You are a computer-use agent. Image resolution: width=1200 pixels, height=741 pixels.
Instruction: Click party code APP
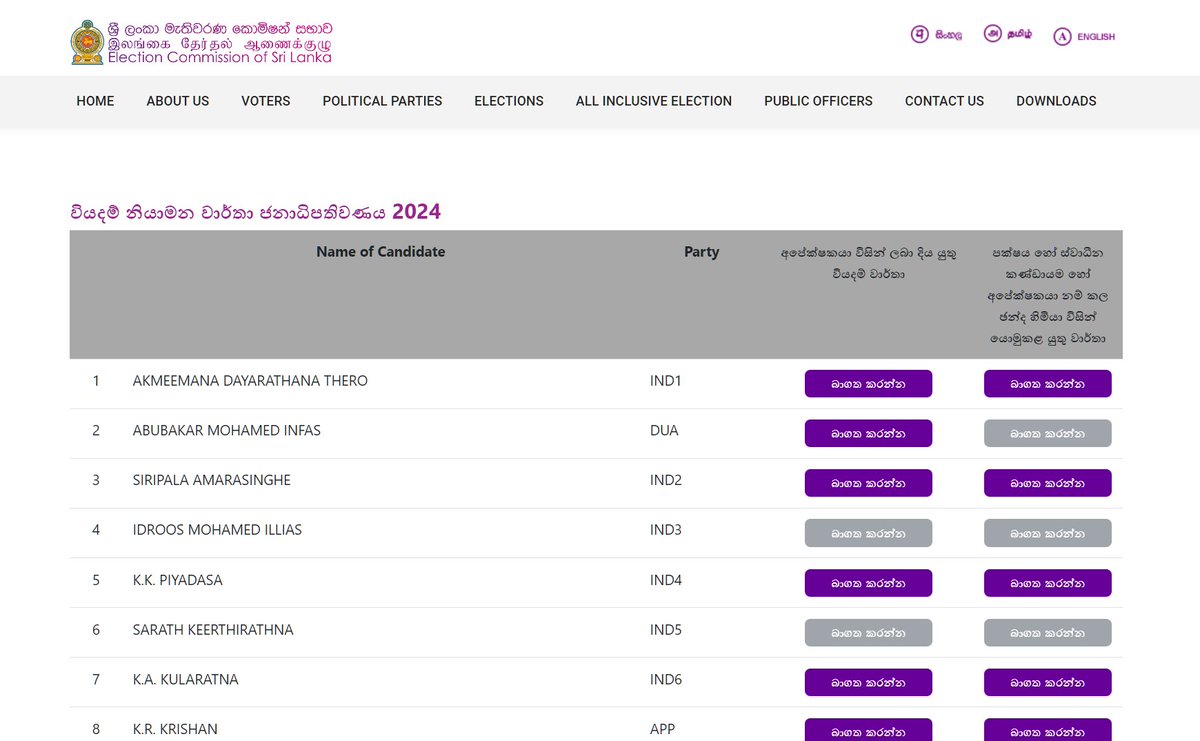point(663,729)
